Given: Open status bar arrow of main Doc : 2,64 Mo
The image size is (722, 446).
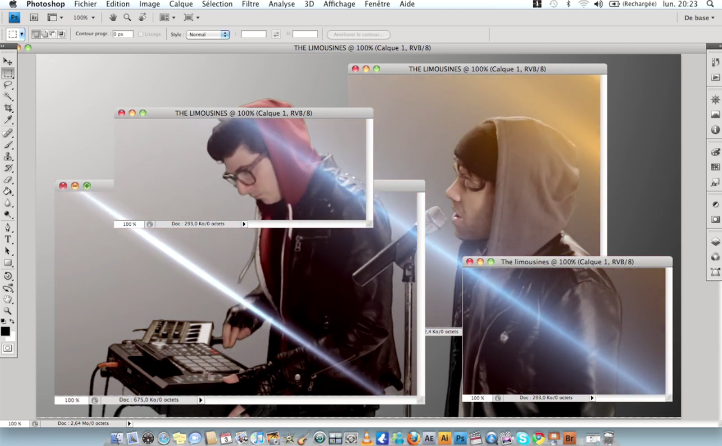Looking at the screenshot, I should (129, 423).
